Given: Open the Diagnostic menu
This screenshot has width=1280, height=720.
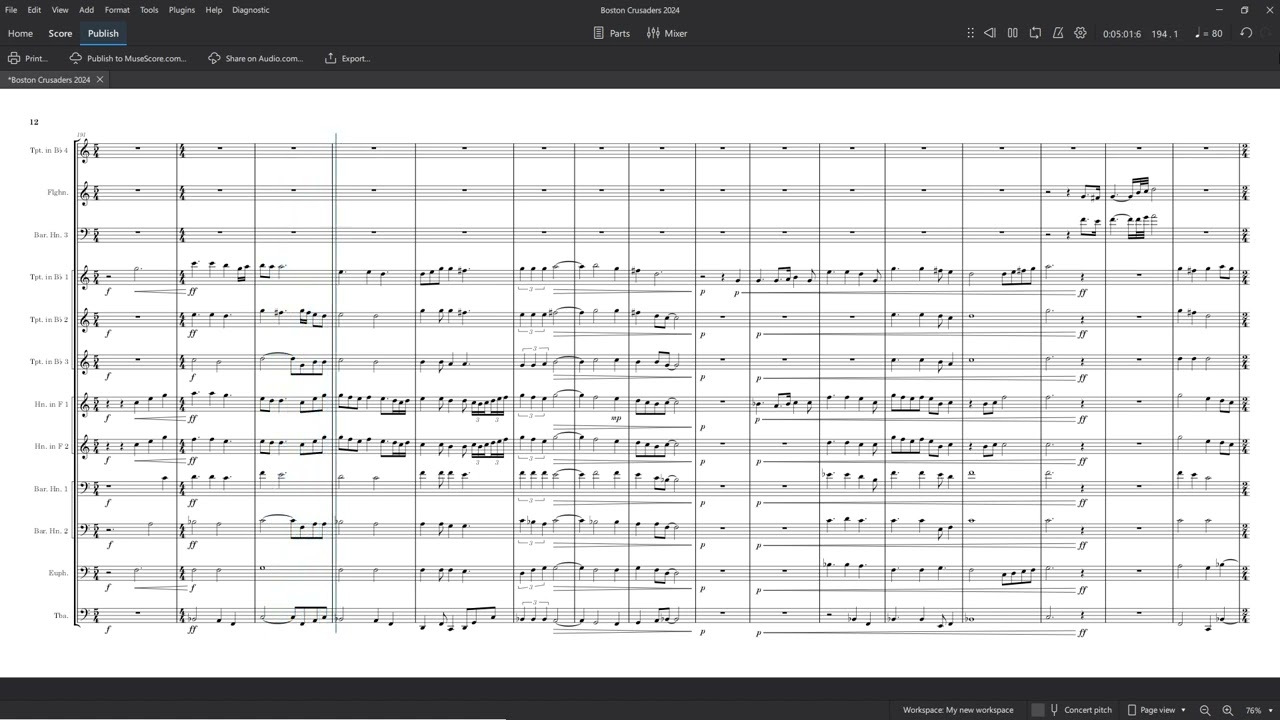Looking at the screenshot, I should [250, 10].
